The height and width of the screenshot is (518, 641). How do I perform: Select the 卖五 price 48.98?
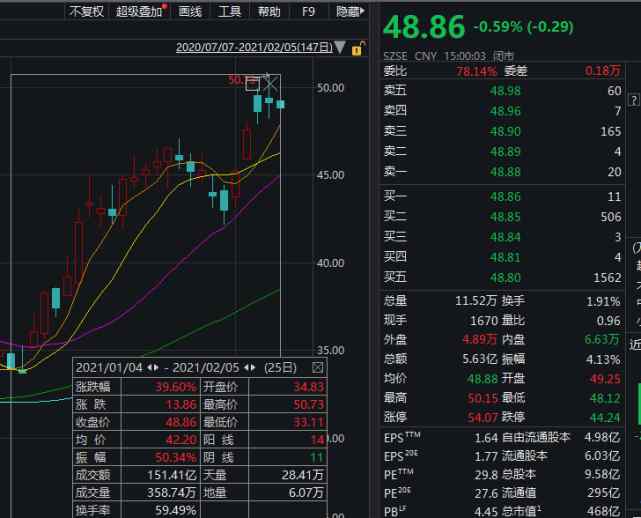point(505,91)
